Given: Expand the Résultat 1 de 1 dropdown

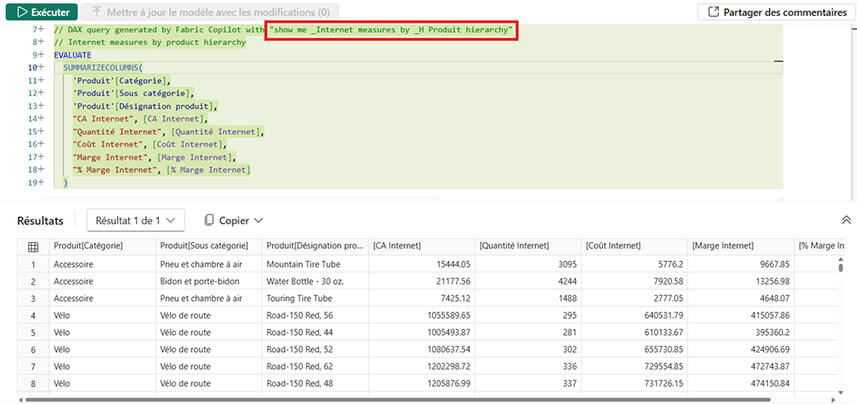Looking at the screenshot, I should point(135,220).
